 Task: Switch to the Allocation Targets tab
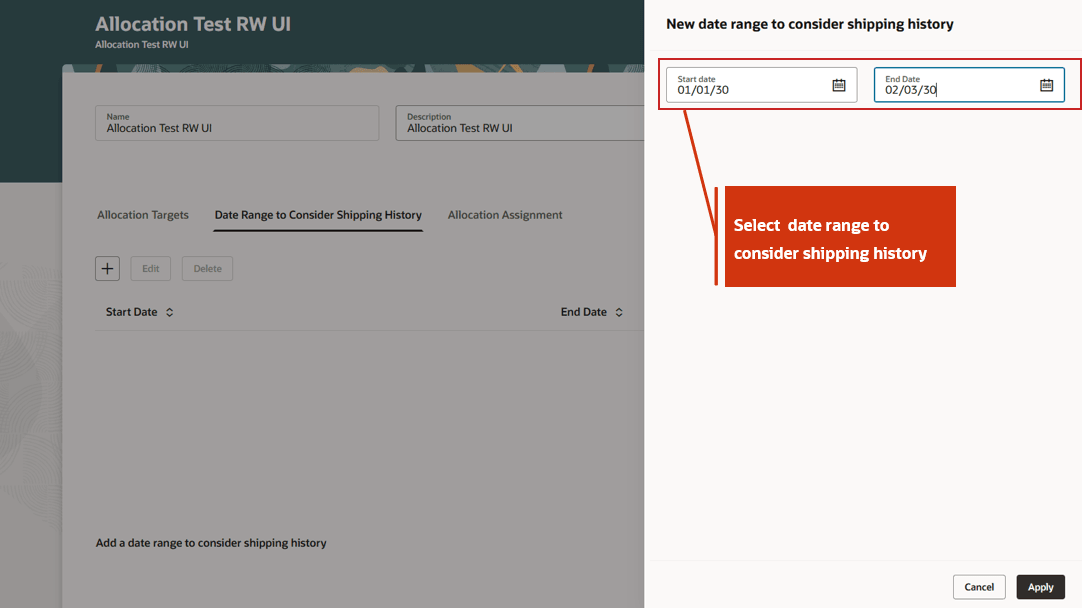coord(141,214)
